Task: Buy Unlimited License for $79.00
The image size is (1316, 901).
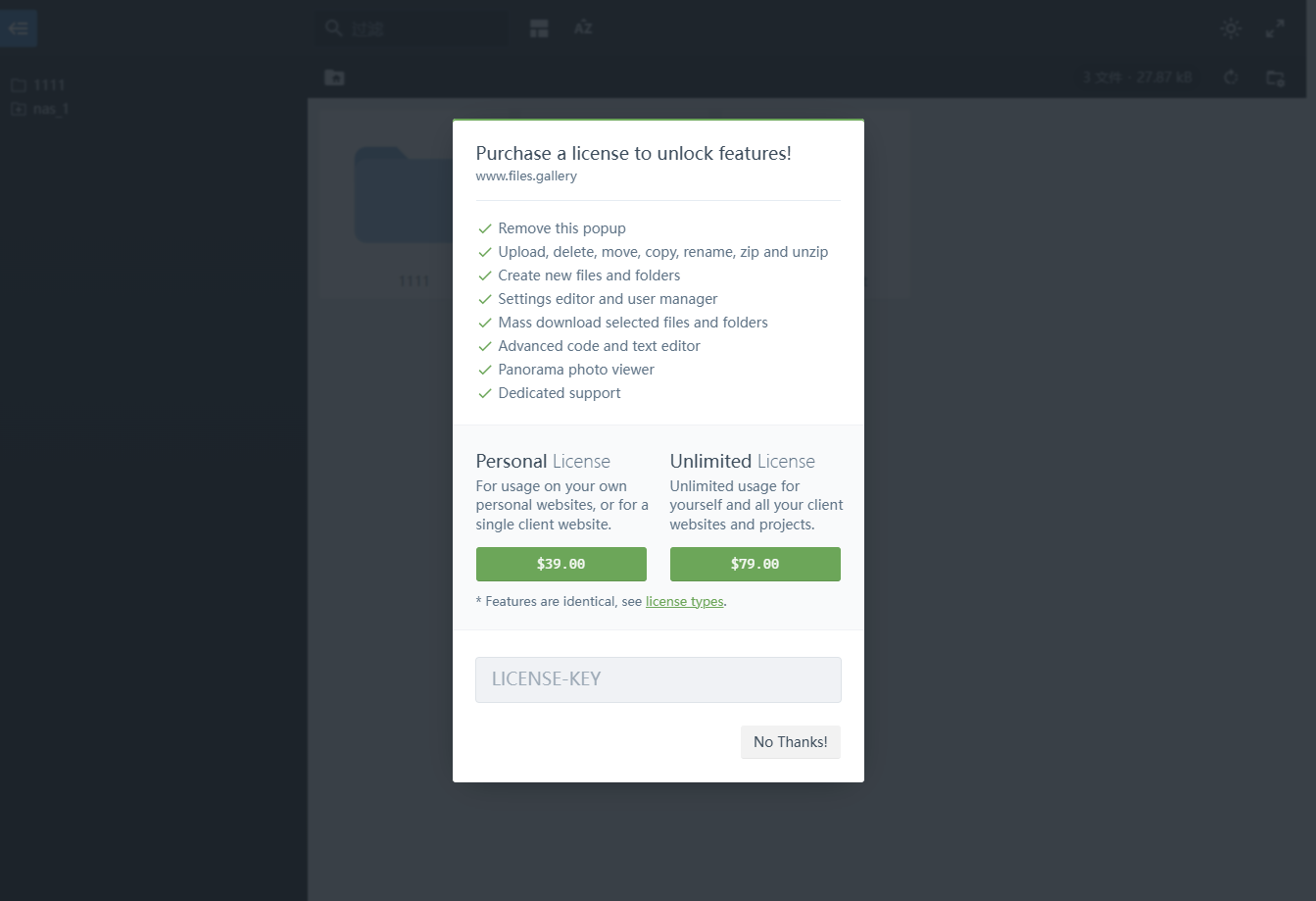Action: click(x=755, y=564)
